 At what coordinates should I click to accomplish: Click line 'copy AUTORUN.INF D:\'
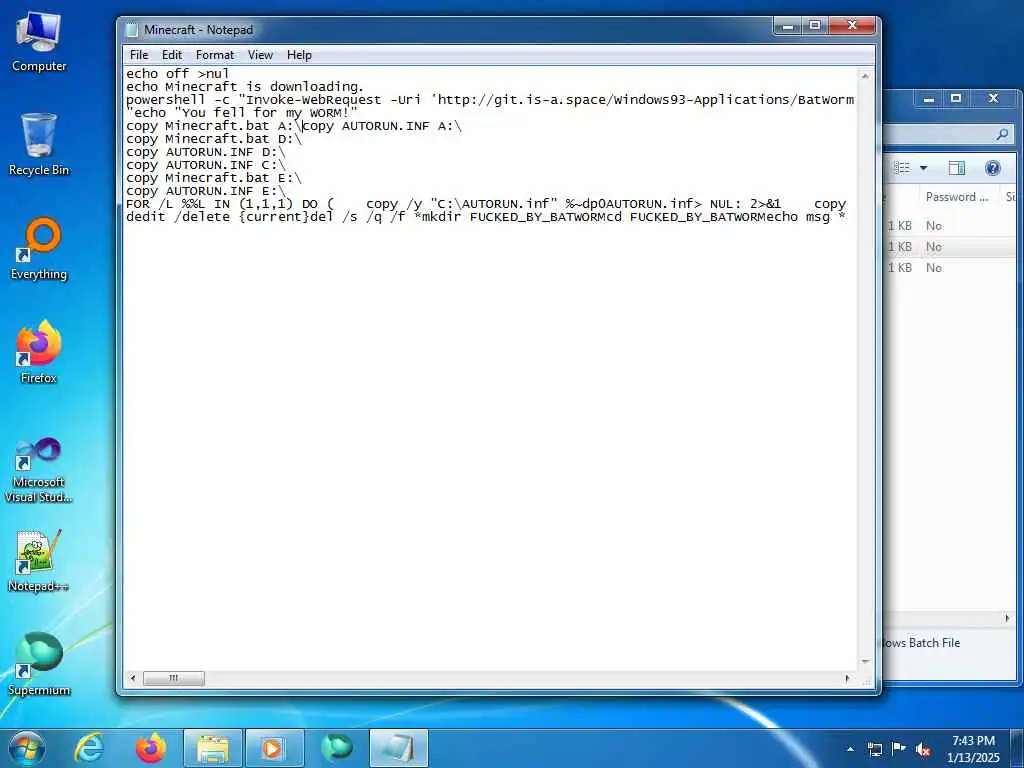(206, 152)
